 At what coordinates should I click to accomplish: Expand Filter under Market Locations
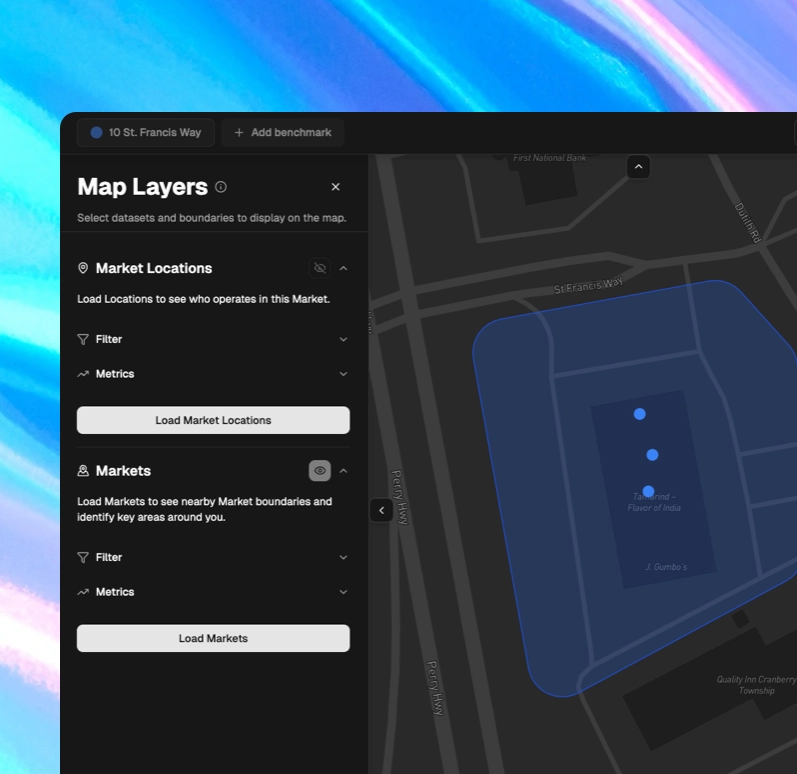(343, 339)
